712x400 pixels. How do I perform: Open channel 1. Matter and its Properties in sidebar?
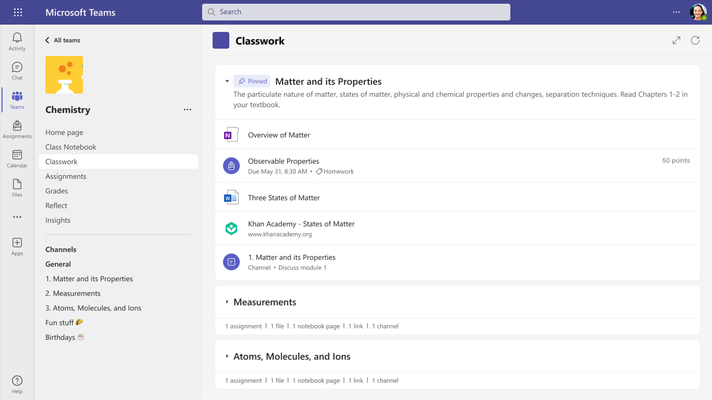point(89,279)
